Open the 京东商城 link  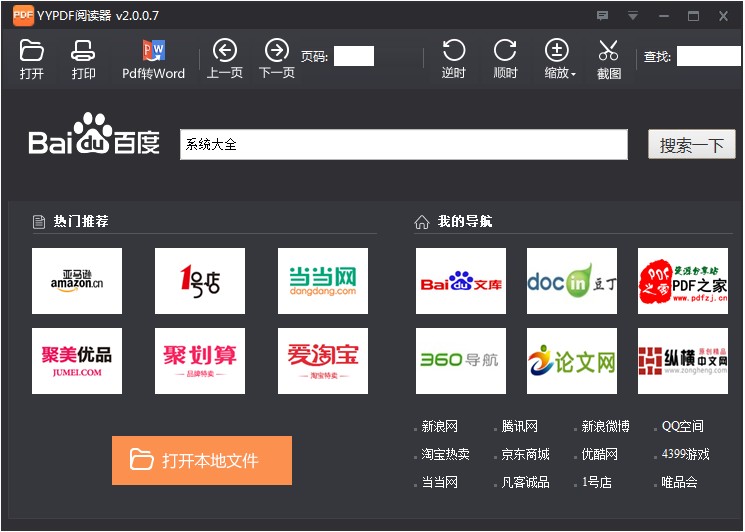pos(526,455)
